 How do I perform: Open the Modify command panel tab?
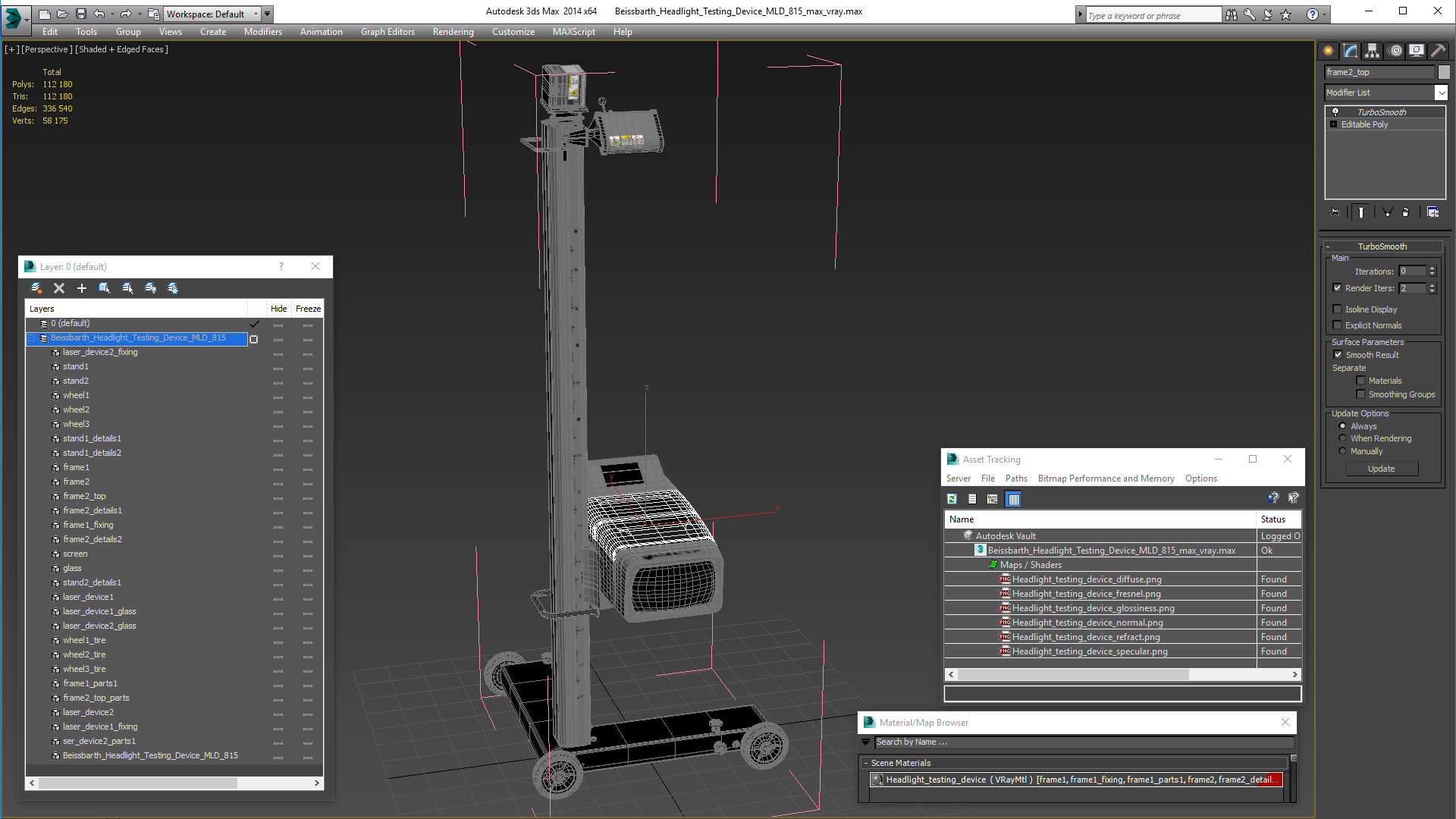click(x=1351, y=51)
